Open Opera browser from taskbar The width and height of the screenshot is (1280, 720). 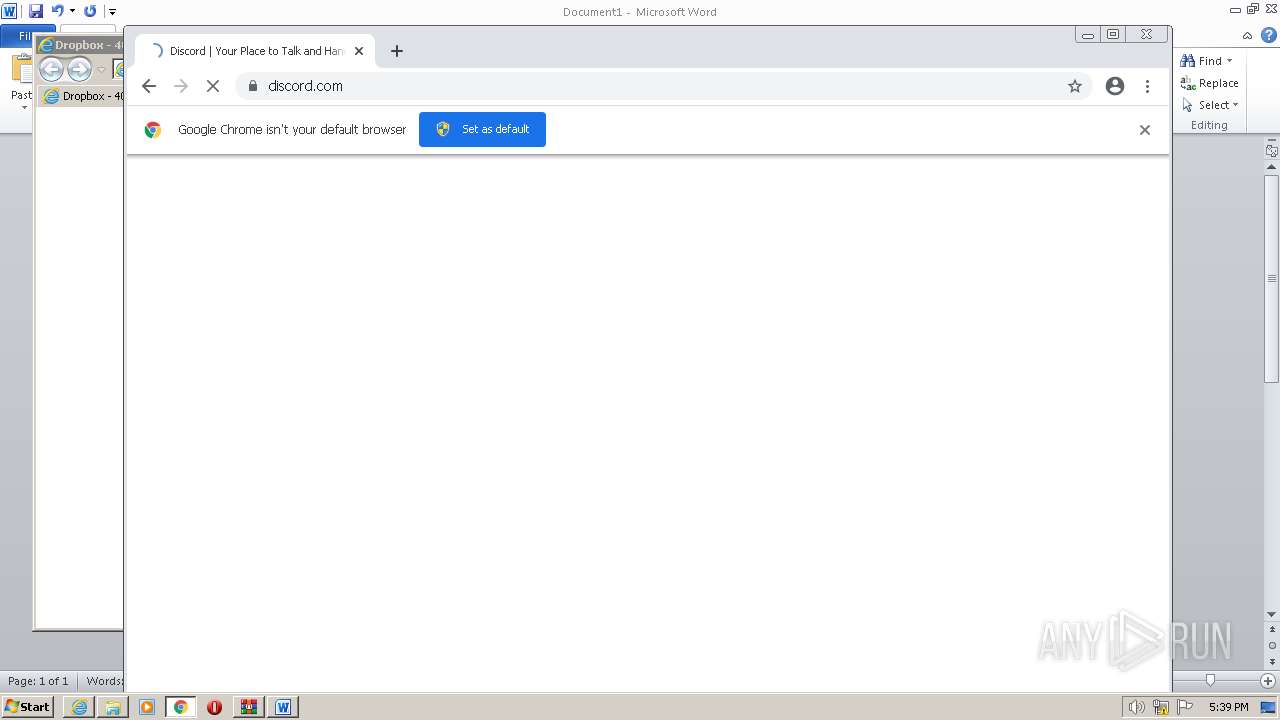coord(214,707)
